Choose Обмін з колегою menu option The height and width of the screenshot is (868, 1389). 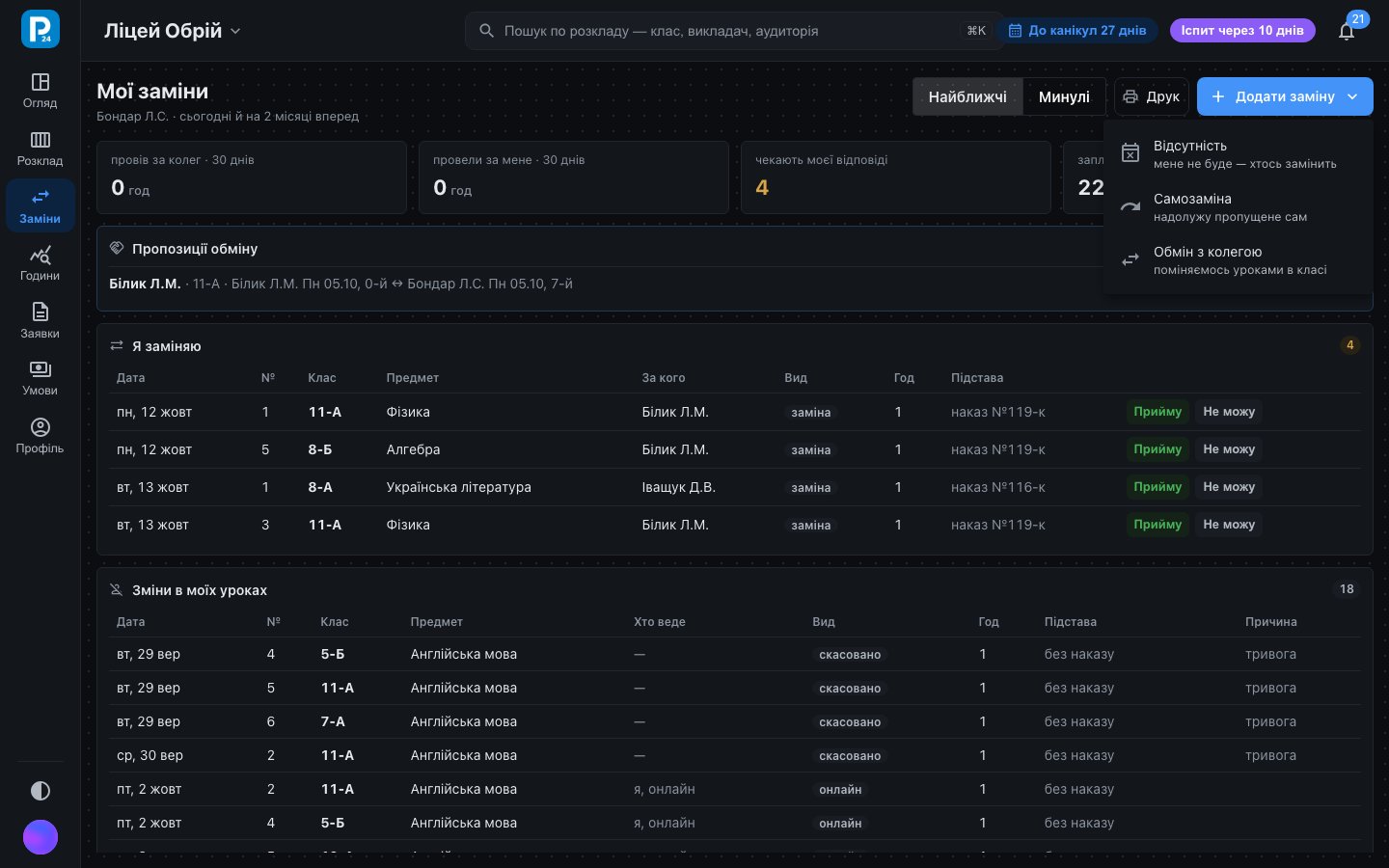tap(1238, 259)
